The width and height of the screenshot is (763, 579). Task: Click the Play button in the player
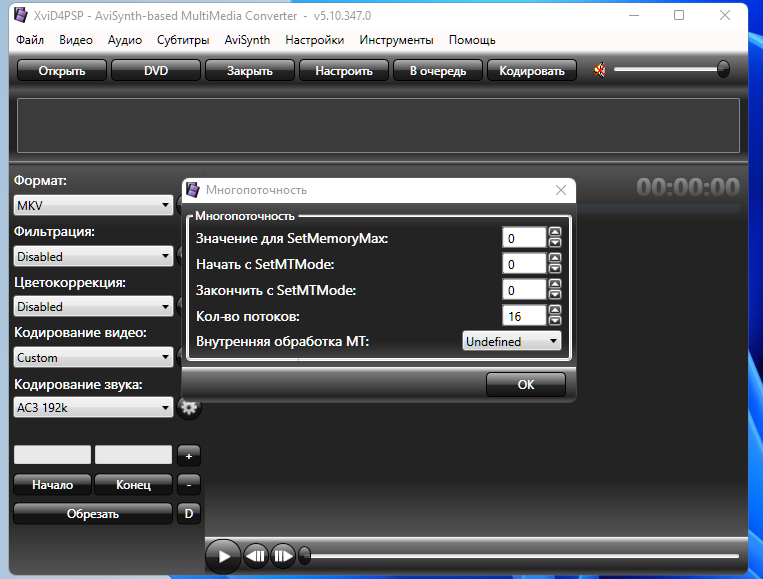[x=224, y=555]
